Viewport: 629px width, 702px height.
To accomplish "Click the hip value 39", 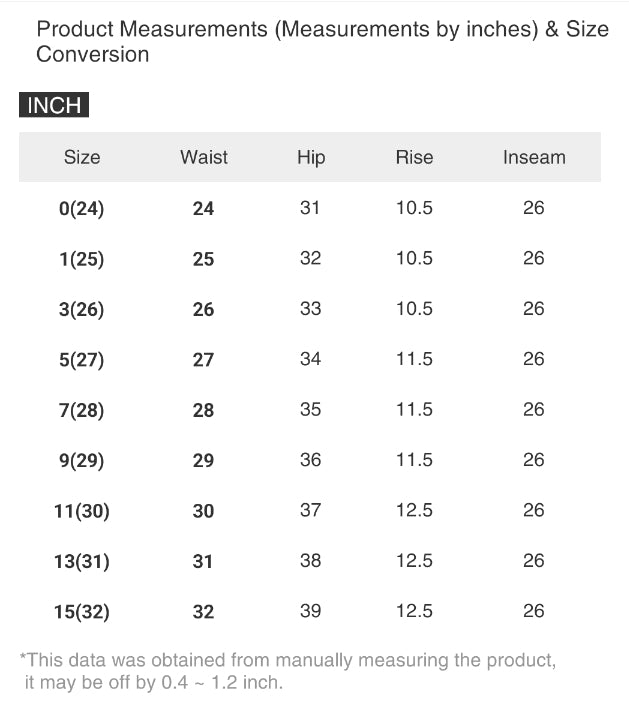I will (311, 611).
